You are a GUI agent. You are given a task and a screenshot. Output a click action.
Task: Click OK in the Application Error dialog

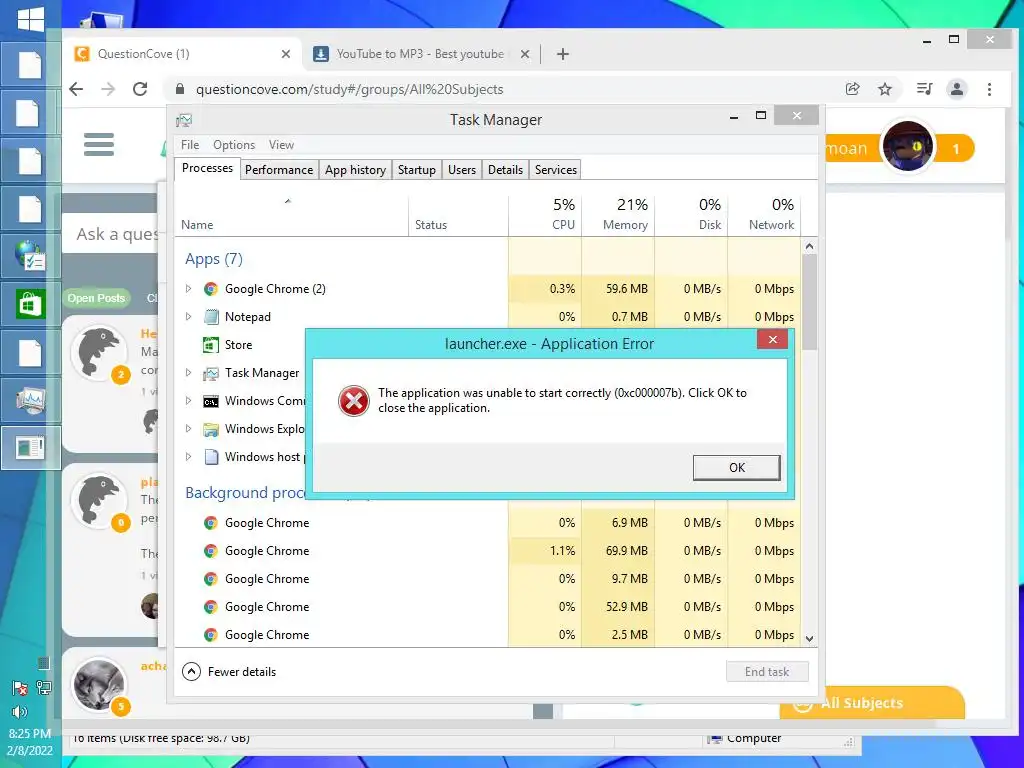point(736,468)
